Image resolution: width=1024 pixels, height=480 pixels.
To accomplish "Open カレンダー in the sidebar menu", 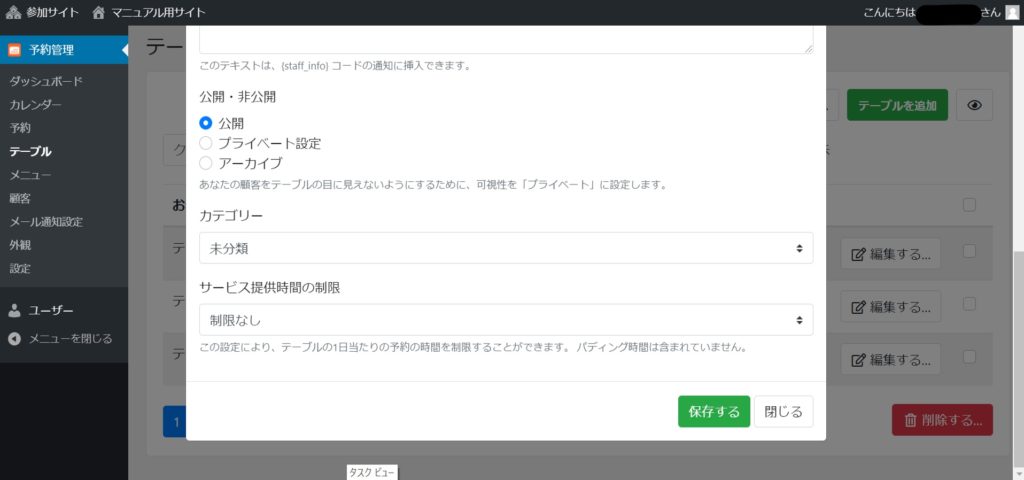I will [x=35, y=105].
